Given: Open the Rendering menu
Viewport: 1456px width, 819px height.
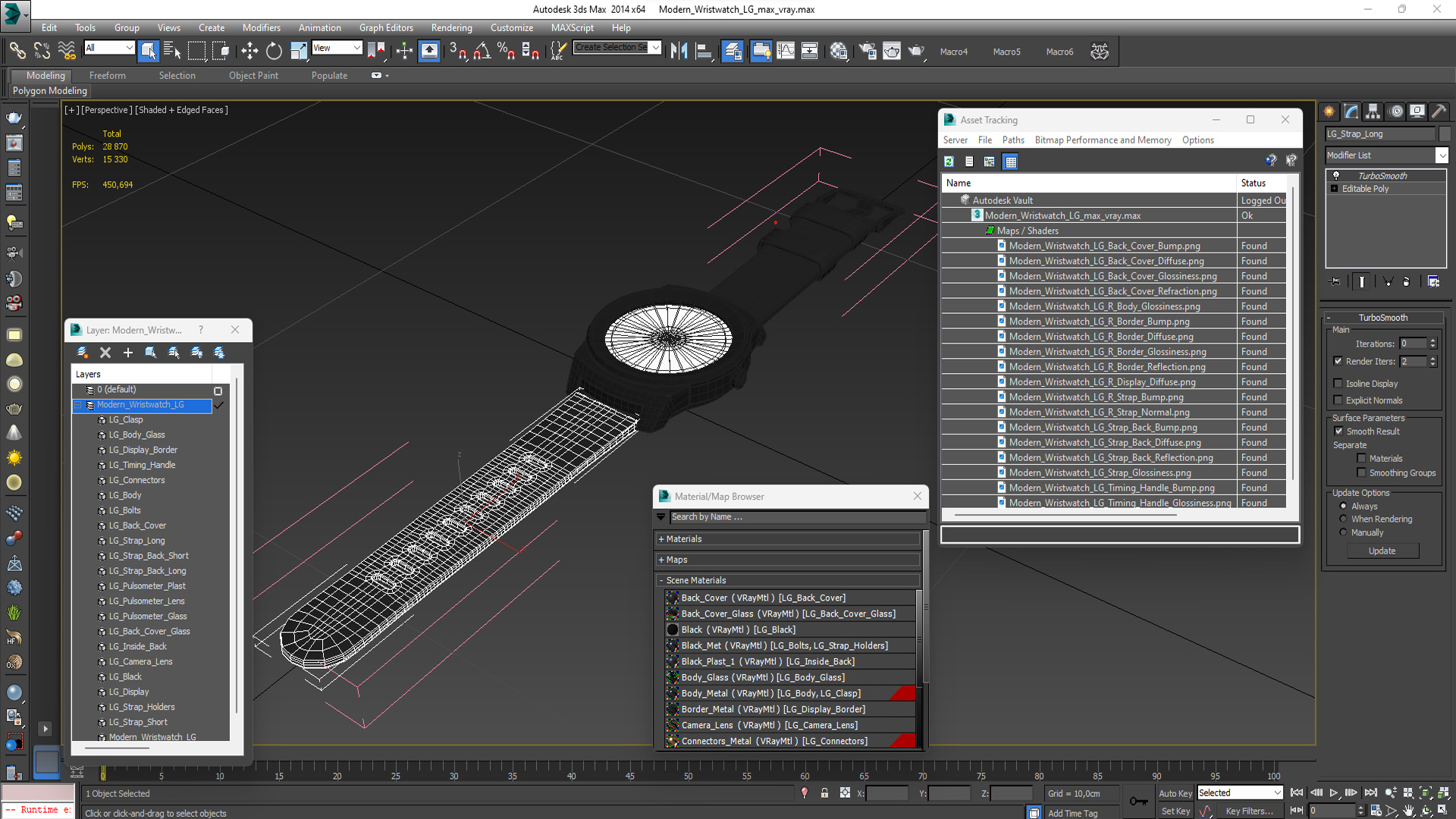Looking at the screenshot, I should pos(451,27).
